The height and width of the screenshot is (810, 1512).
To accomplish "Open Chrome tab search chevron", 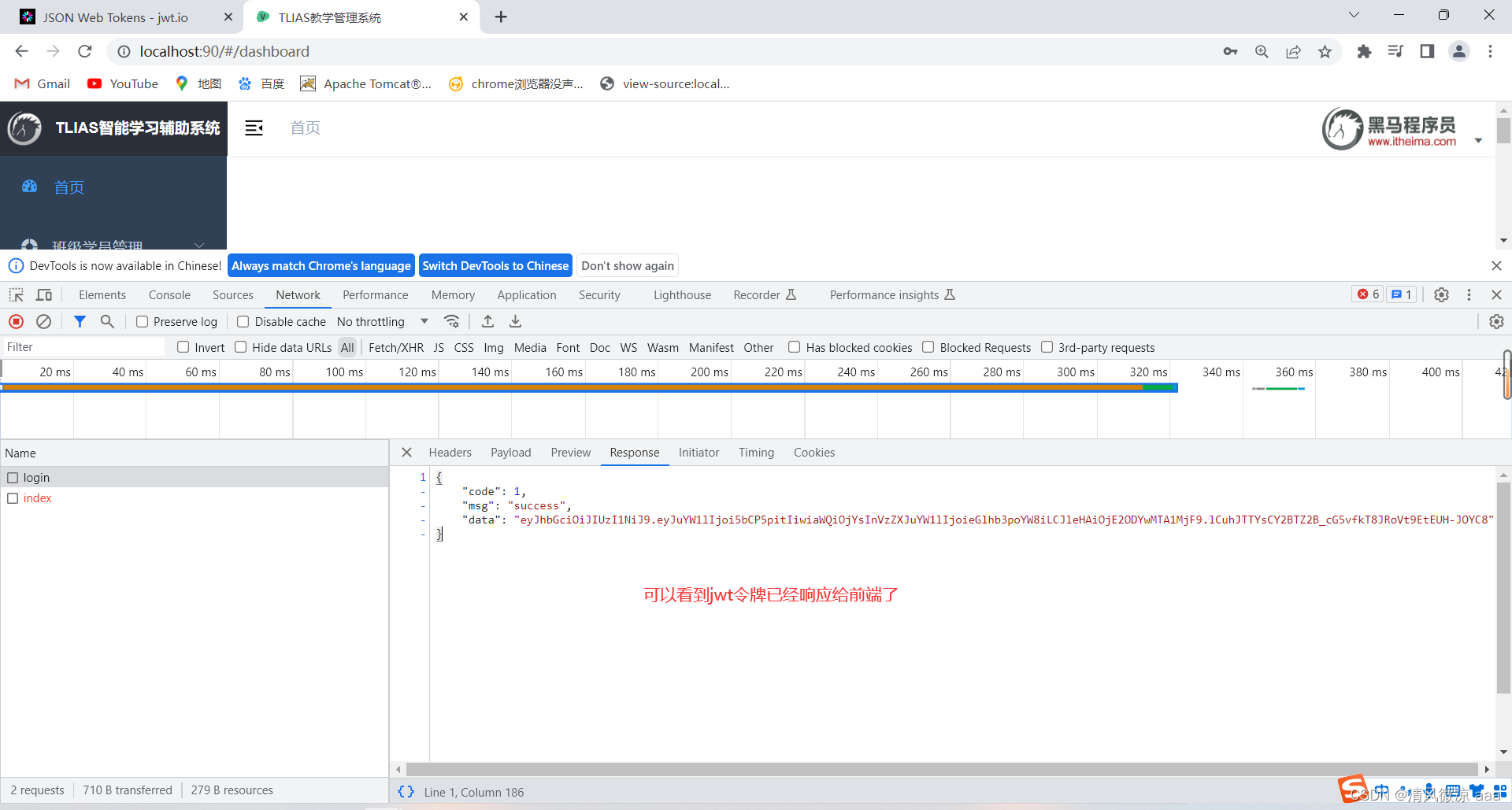I will tap(1354, 15).
